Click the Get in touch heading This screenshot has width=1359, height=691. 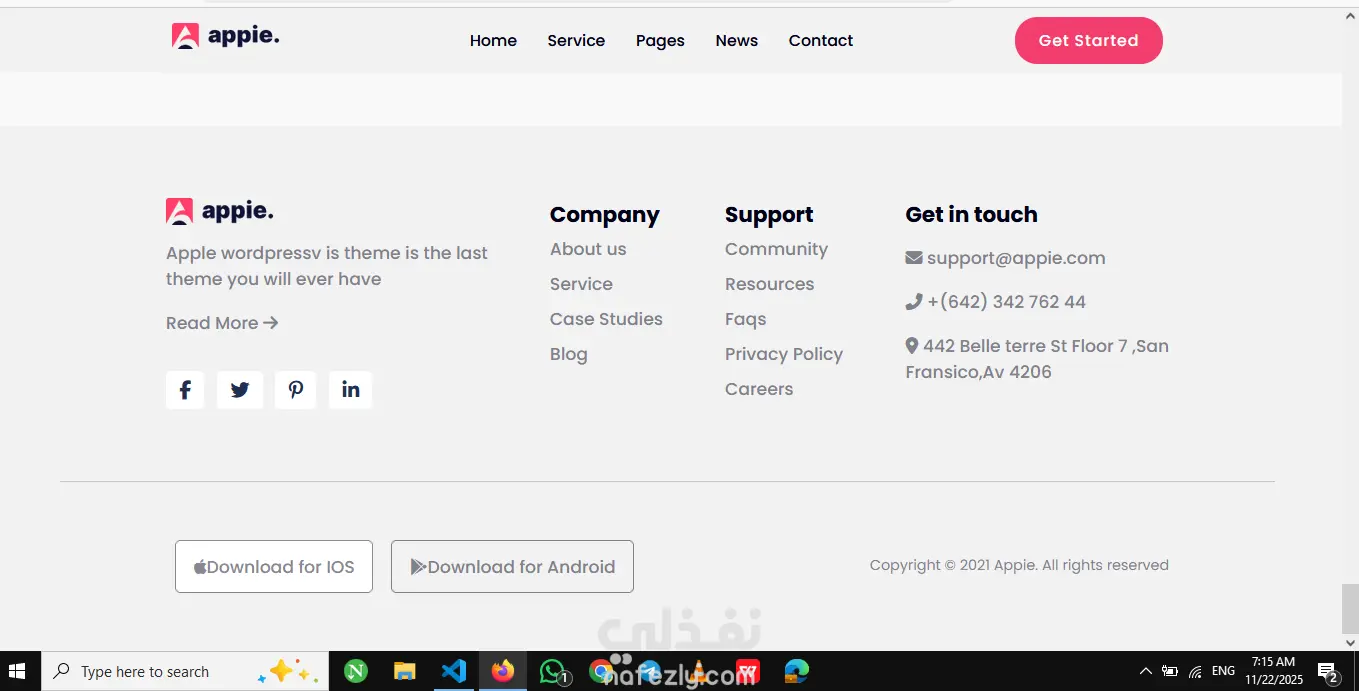pos(971,215)
